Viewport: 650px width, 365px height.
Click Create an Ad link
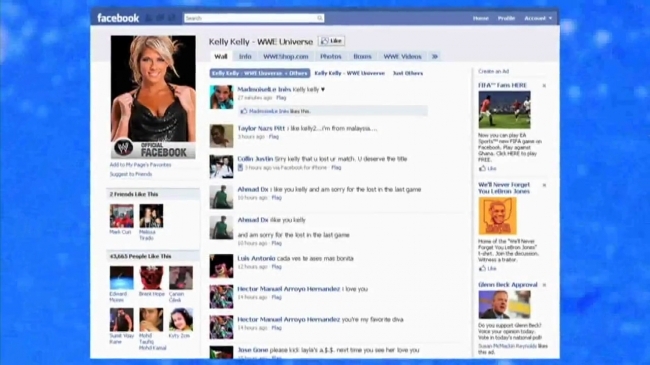pyautogui.click(x=493, y=71)
